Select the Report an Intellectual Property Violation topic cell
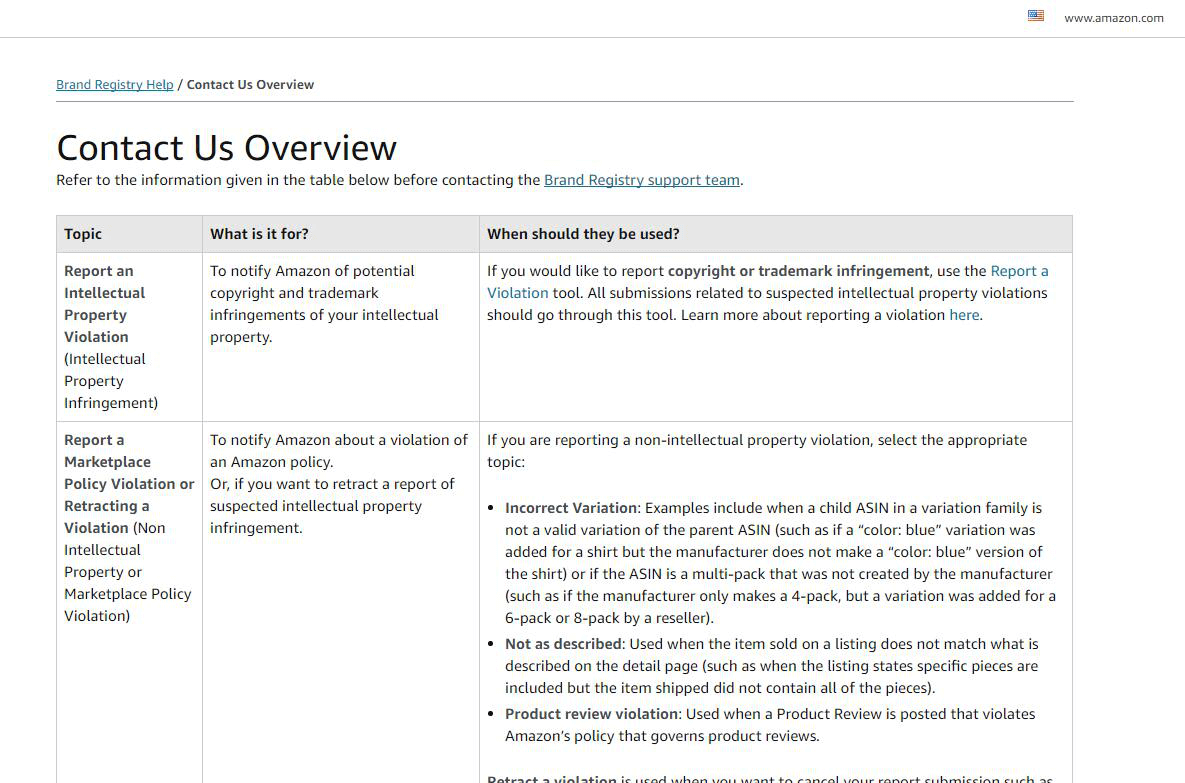 click(104, 304)
